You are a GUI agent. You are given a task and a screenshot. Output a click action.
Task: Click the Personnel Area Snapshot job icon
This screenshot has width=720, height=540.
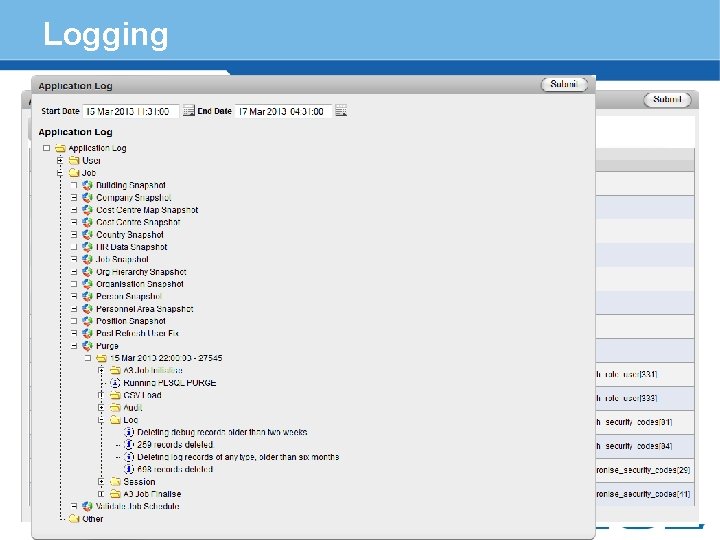tap(87, 309)
